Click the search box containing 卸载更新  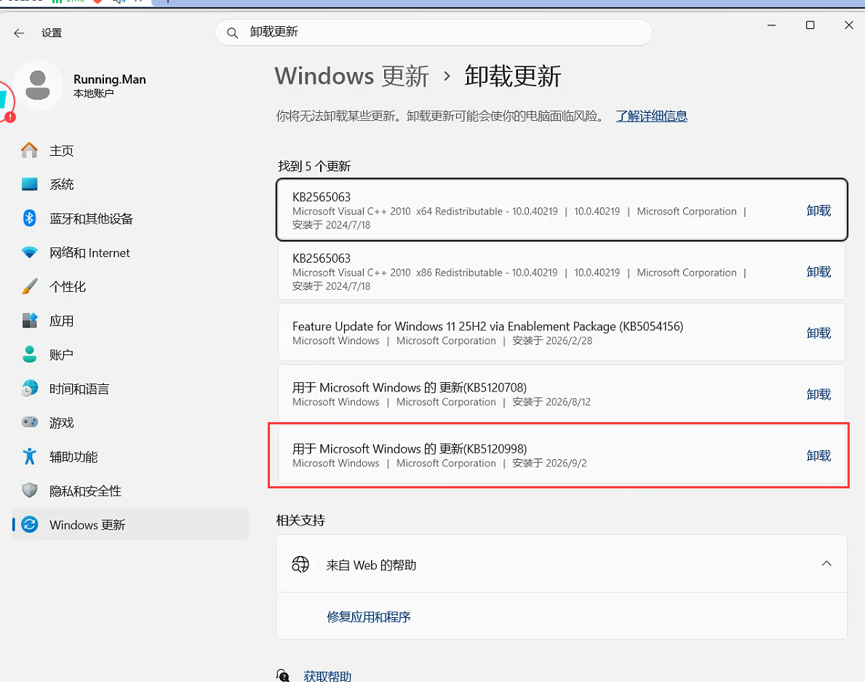tap(434, 33)
